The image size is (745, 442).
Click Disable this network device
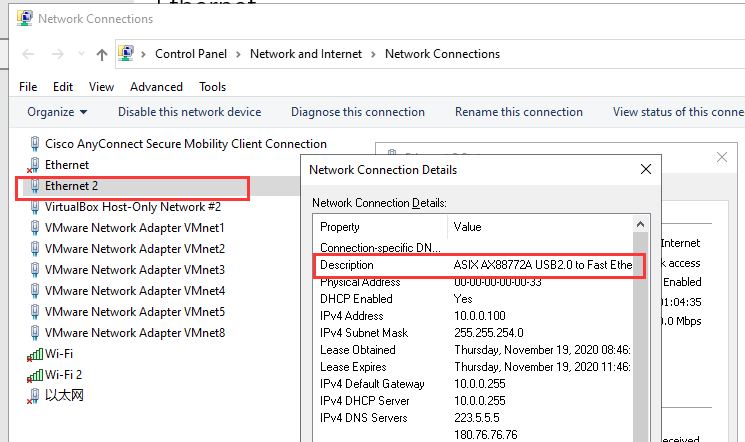(189, 112)
